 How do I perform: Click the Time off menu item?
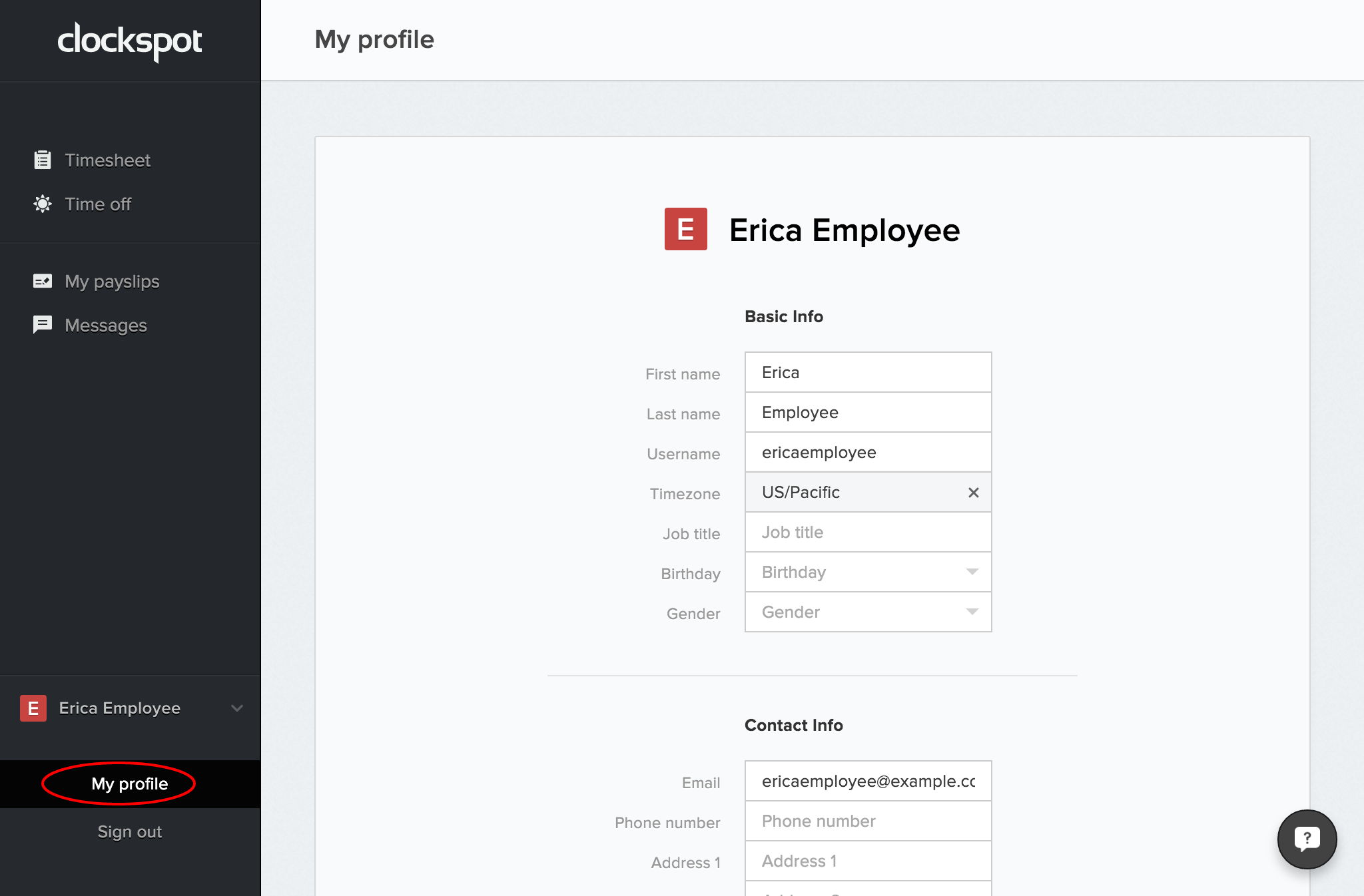click(100, 204)
